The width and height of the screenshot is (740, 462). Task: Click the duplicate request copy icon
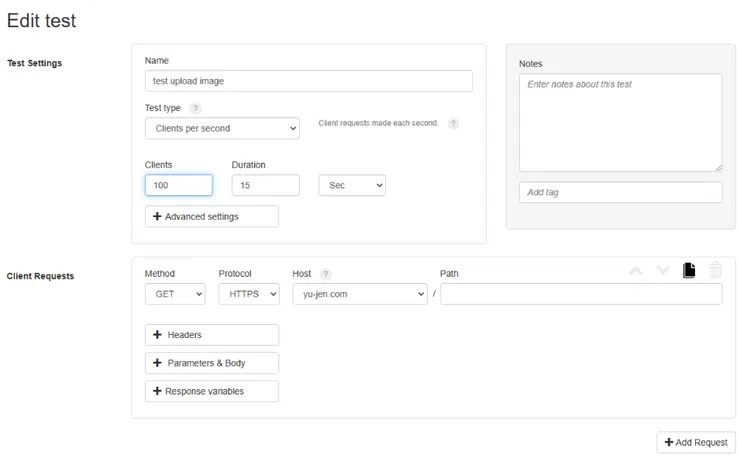click(x=689, y=270)
